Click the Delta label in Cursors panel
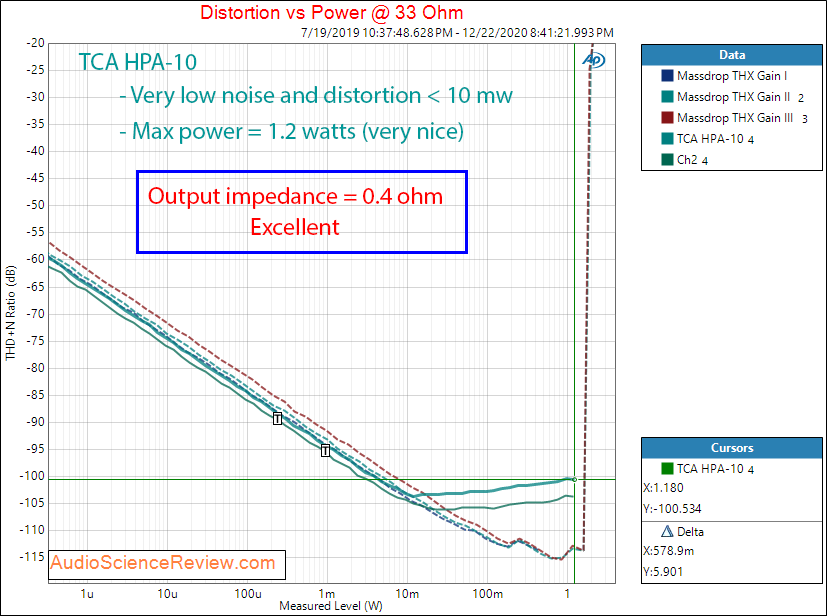The image size is (827, 616). [690, 531]
